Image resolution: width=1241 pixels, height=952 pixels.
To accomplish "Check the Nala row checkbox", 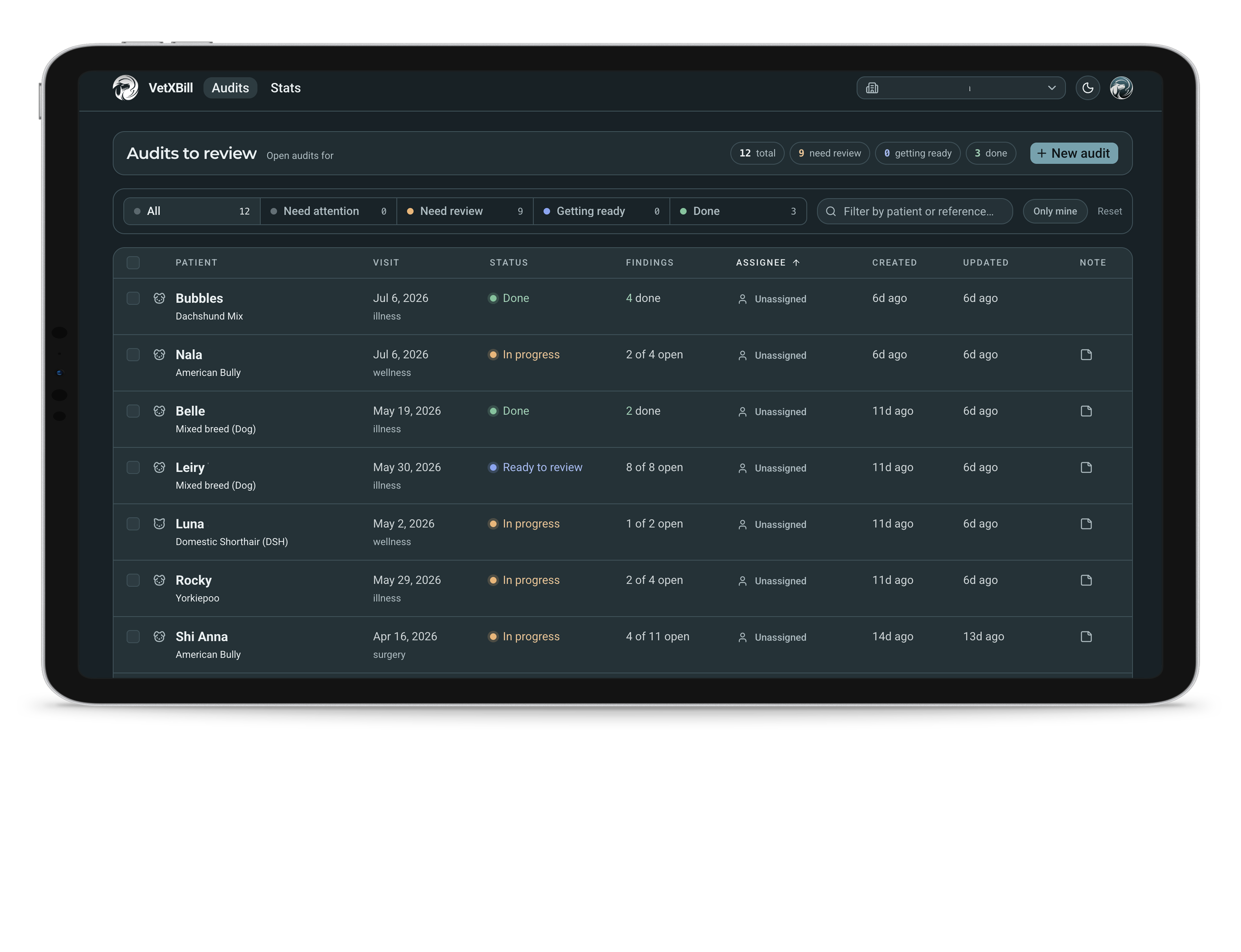I will tap(133, 355).
